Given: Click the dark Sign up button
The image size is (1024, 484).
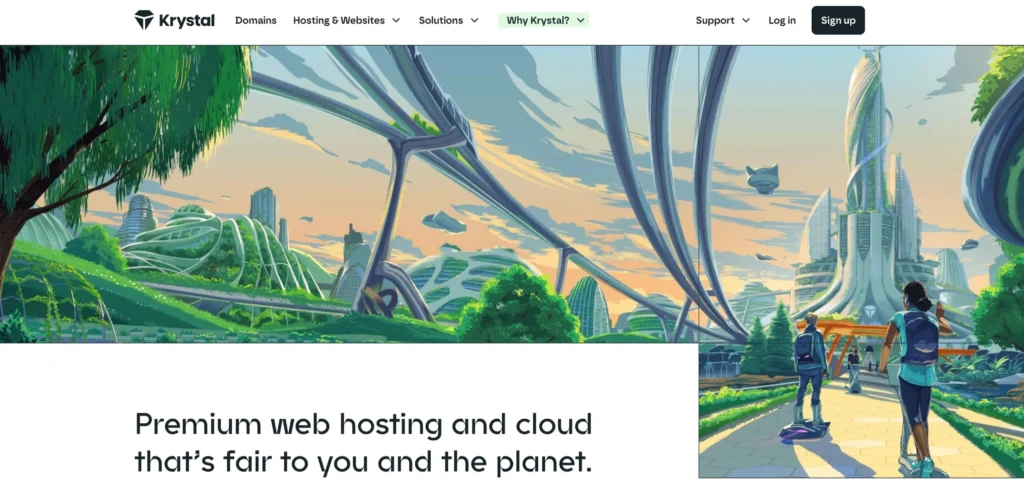Looking at the screenshot, I should [x=838, y=20].
